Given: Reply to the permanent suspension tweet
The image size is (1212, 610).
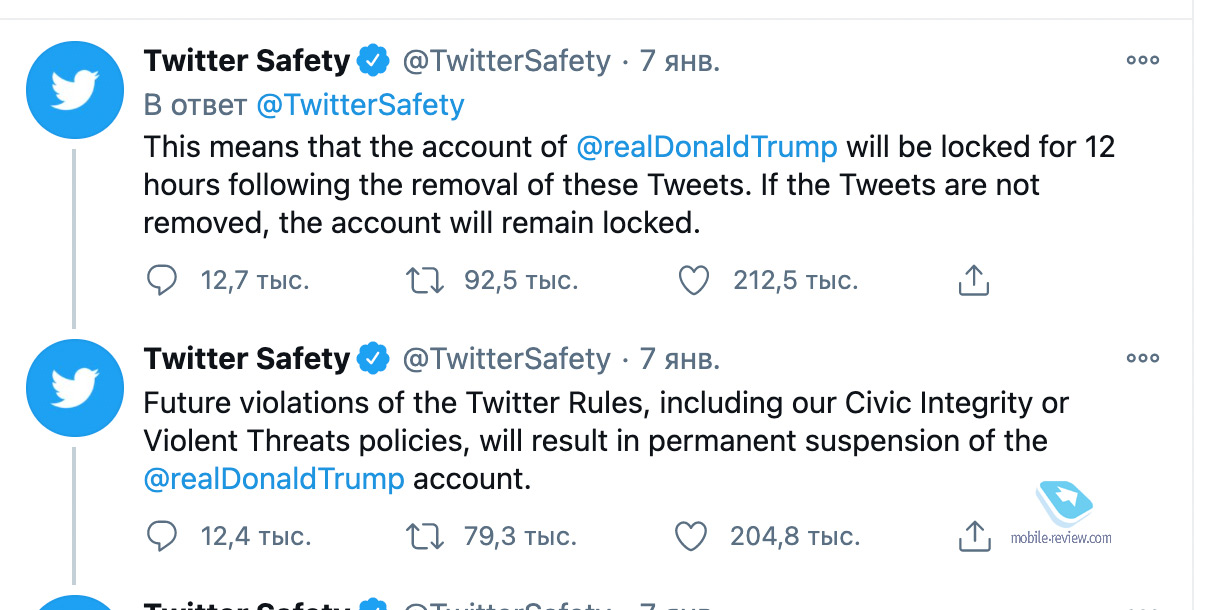Looking at the screenshot, I should click(x=161, y=537).
